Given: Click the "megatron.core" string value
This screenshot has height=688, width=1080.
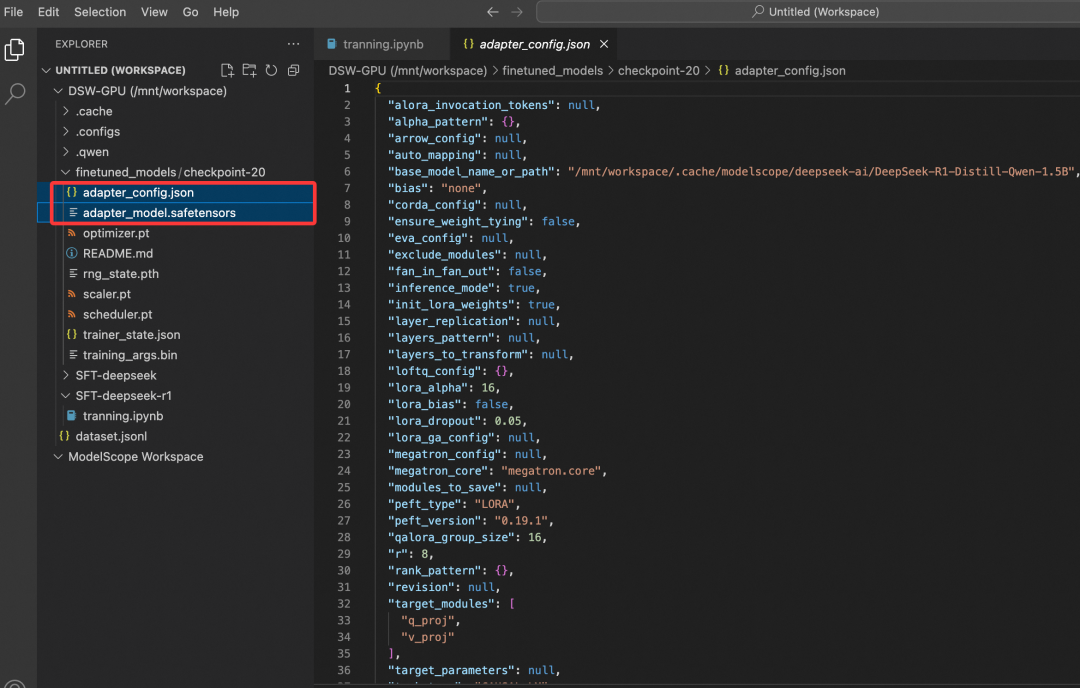Looking at the screenshot, I should tap(551, 471).
